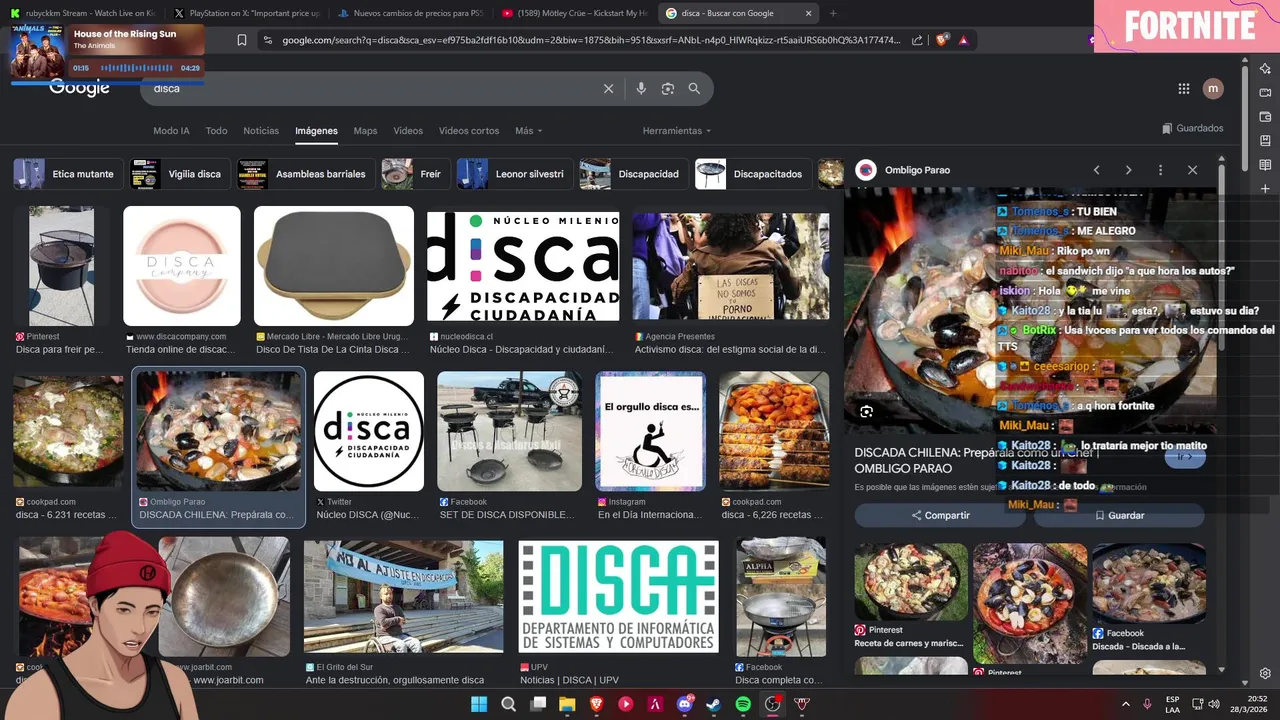Open the Núcleo Milenio Disca banner image
This screenshot has height=720, width=1280.
point(523,266)
